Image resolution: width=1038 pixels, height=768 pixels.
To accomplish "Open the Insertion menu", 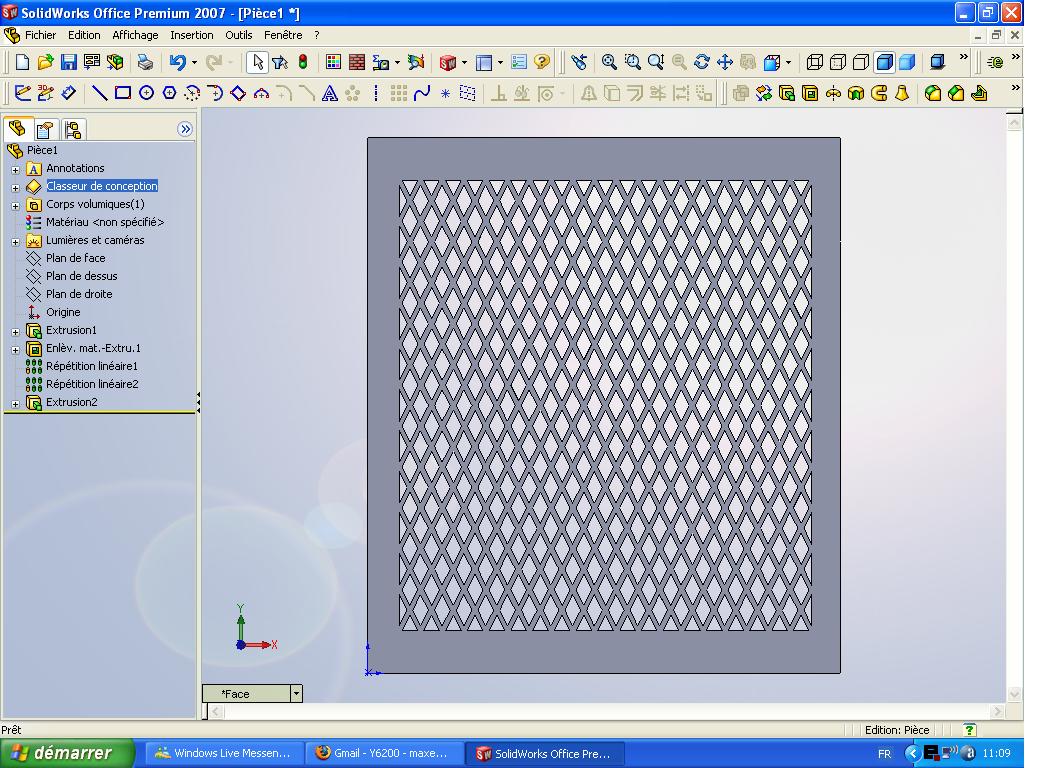I will (x=192, y=35).
